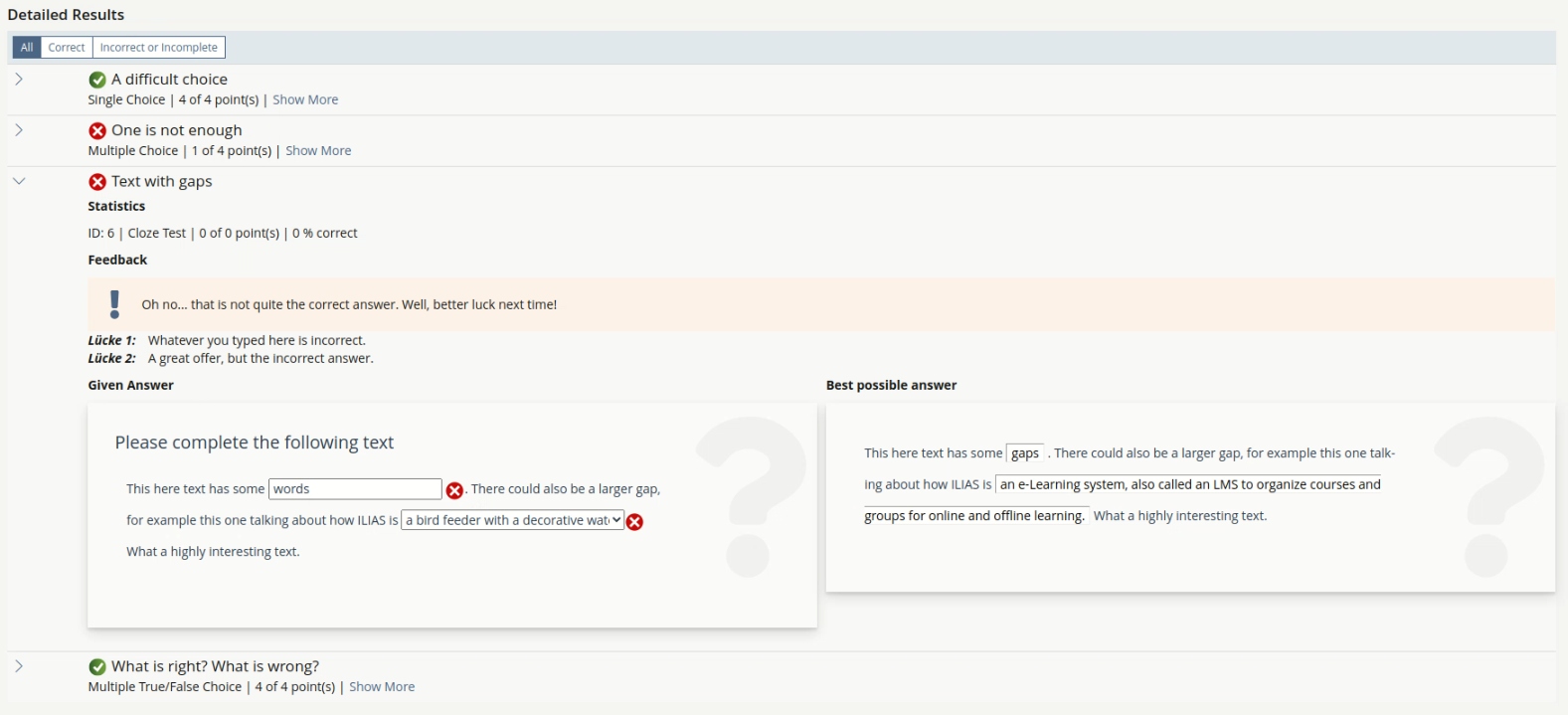Show More for One is not enough

point(318,151)
